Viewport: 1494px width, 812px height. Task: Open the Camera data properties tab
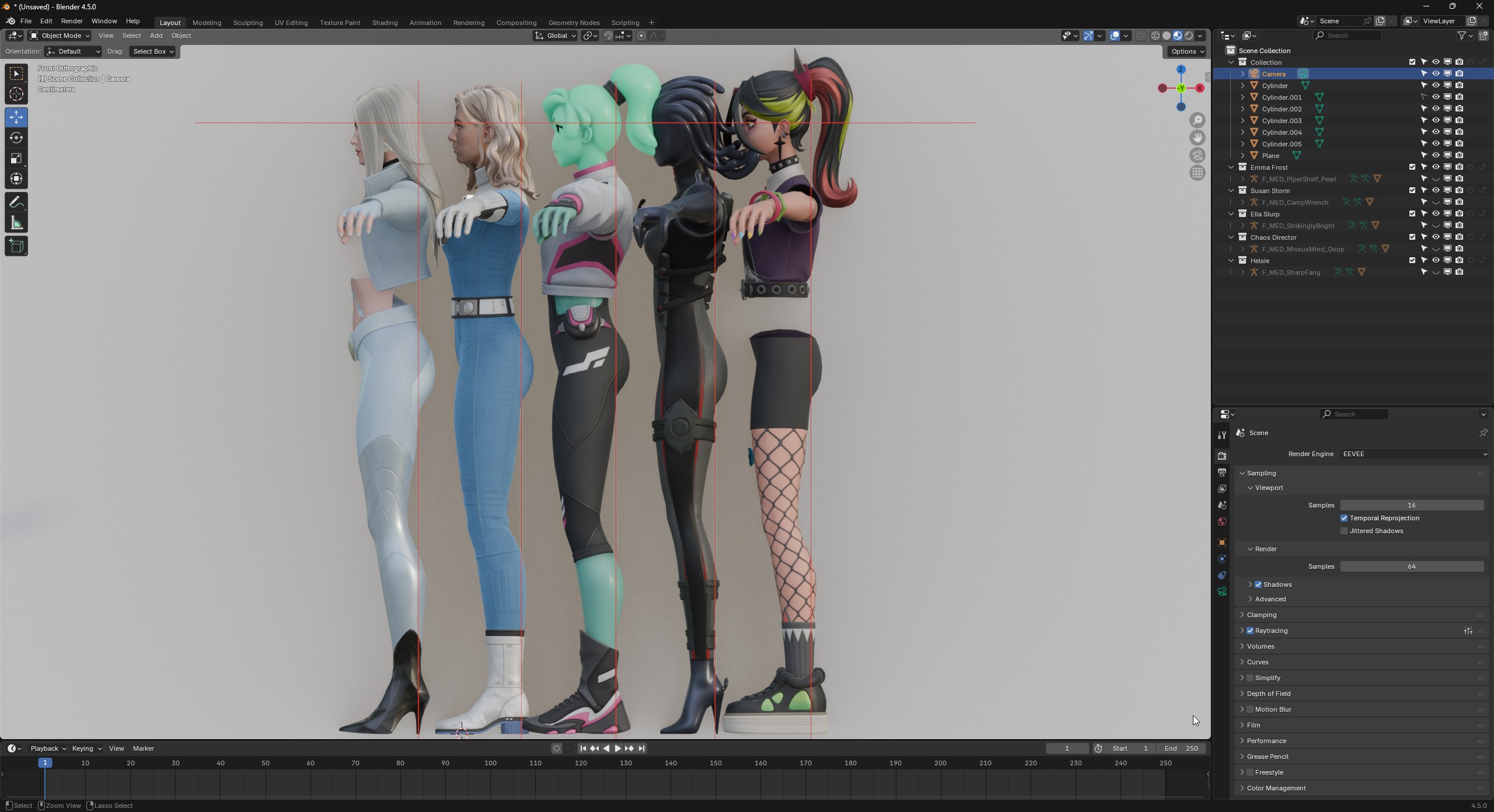click(x=1222, y=591)
